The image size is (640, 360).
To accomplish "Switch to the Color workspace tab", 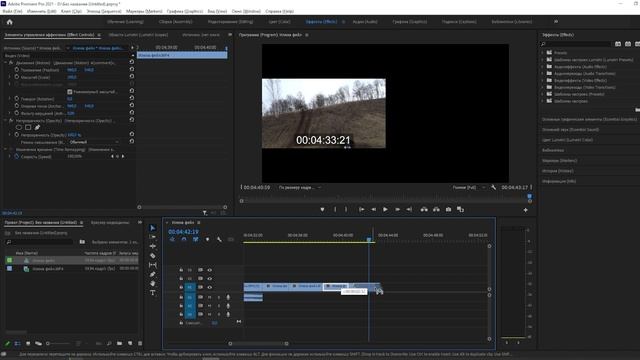I will [x=280, y=22].
